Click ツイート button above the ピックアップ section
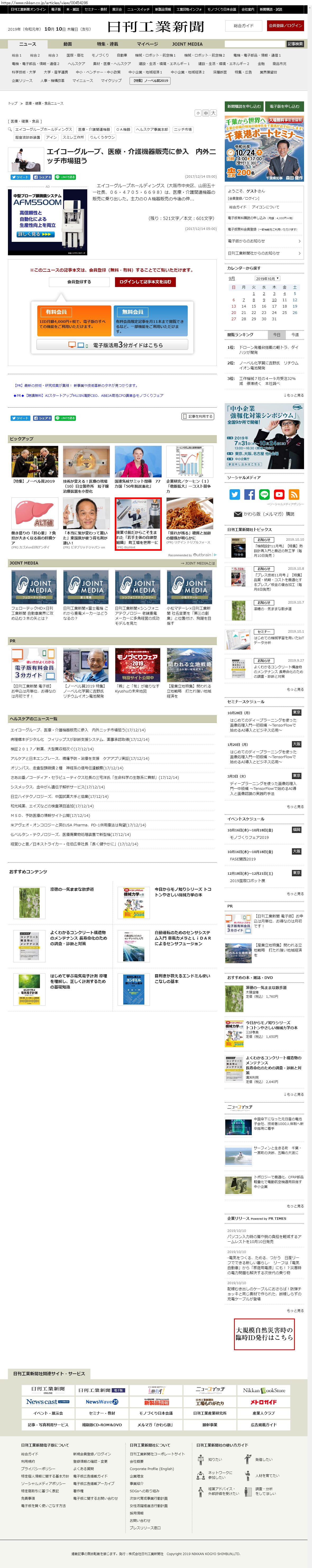312x1568 pixels. click(20, 418)
